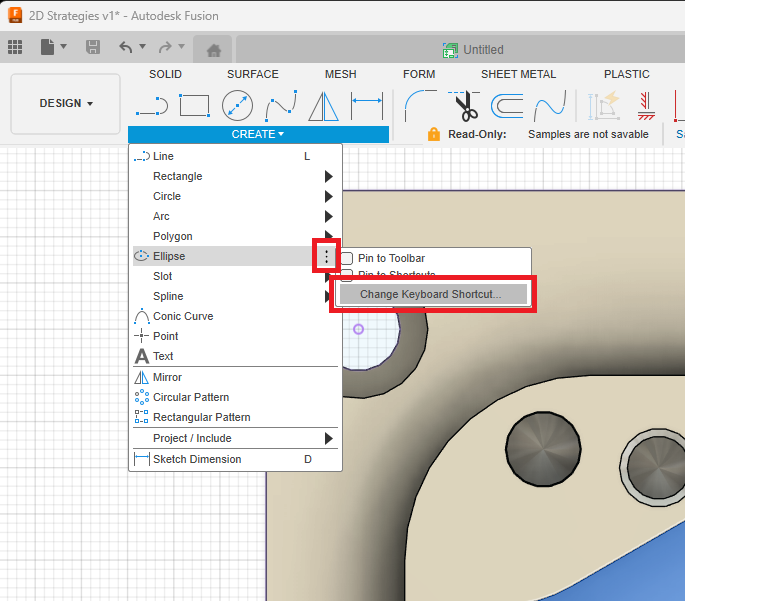Click the Circular Pattern menu icon
Viewport: 774px width, 601px height.
pos(142,397)
